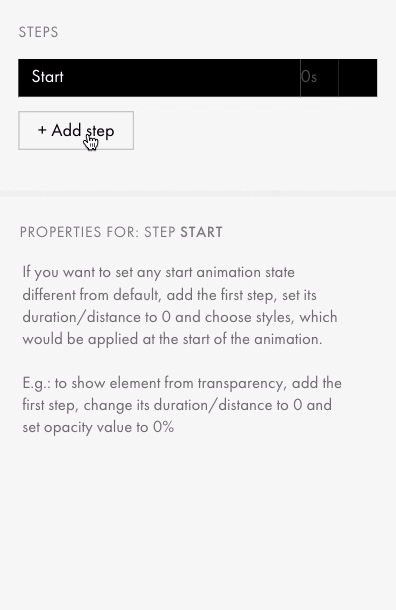Click the Properties for Step Start heading
The height and width of the screenshot is (610, 396).
click(x=121, y=232)
